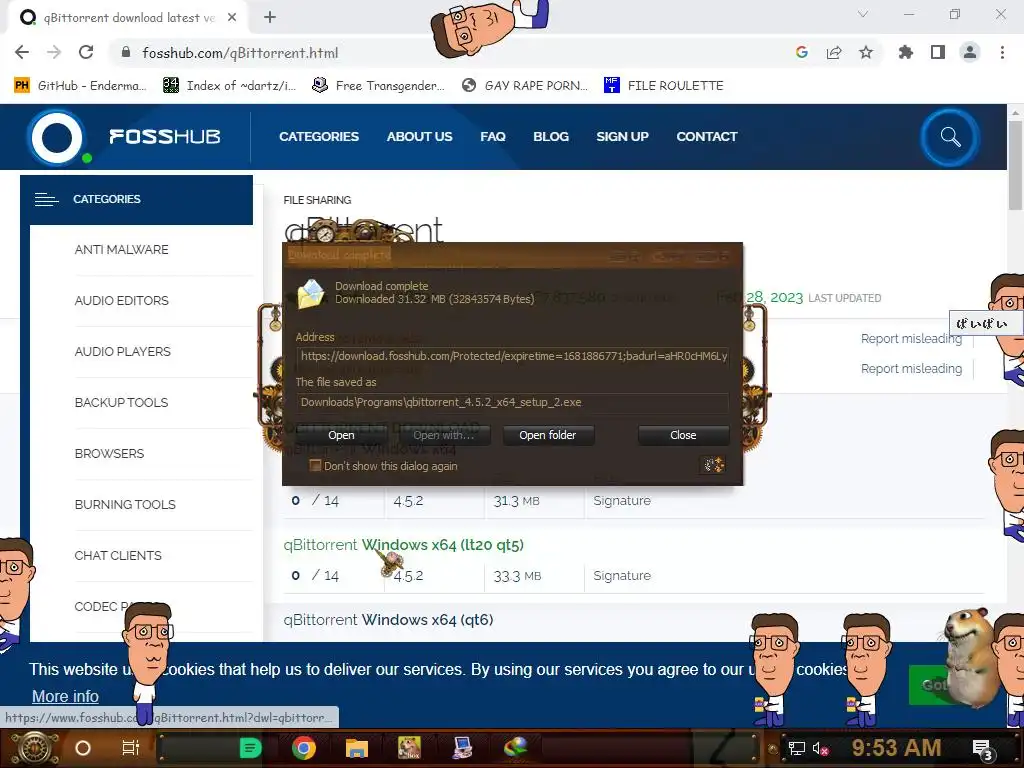Click the network icon in system tray
The height and width of the screenshot is (768, 1024).
[796, 749]
